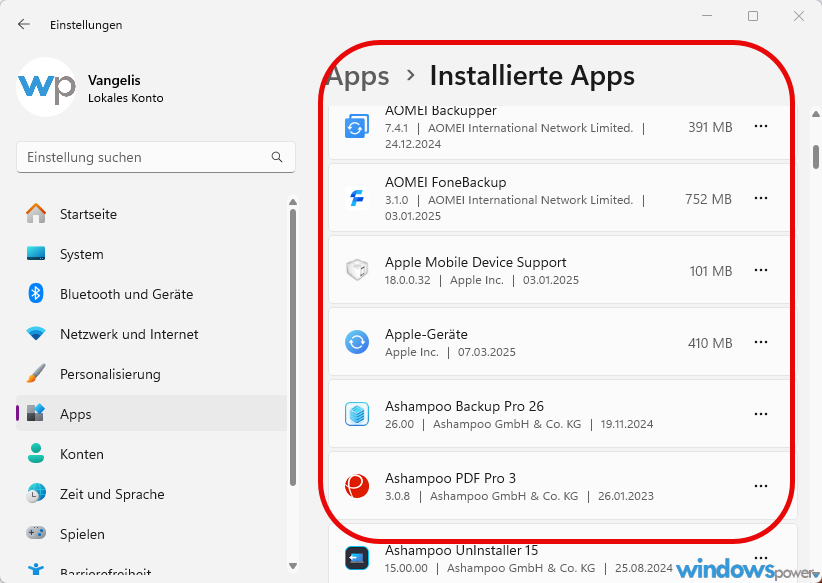Image resolution: width=822 pixels, height=583 pixels.
Task: Click the Apple-Geräte app icon
Action: (x=357, y=342)
